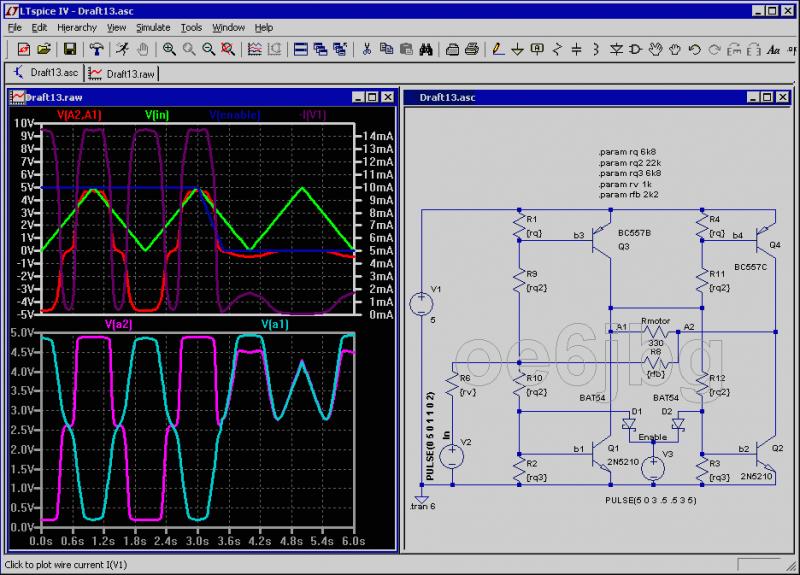This screenshot has width=800, height=575.
Task: Open the Simulate menu
Action: [153, 28]
